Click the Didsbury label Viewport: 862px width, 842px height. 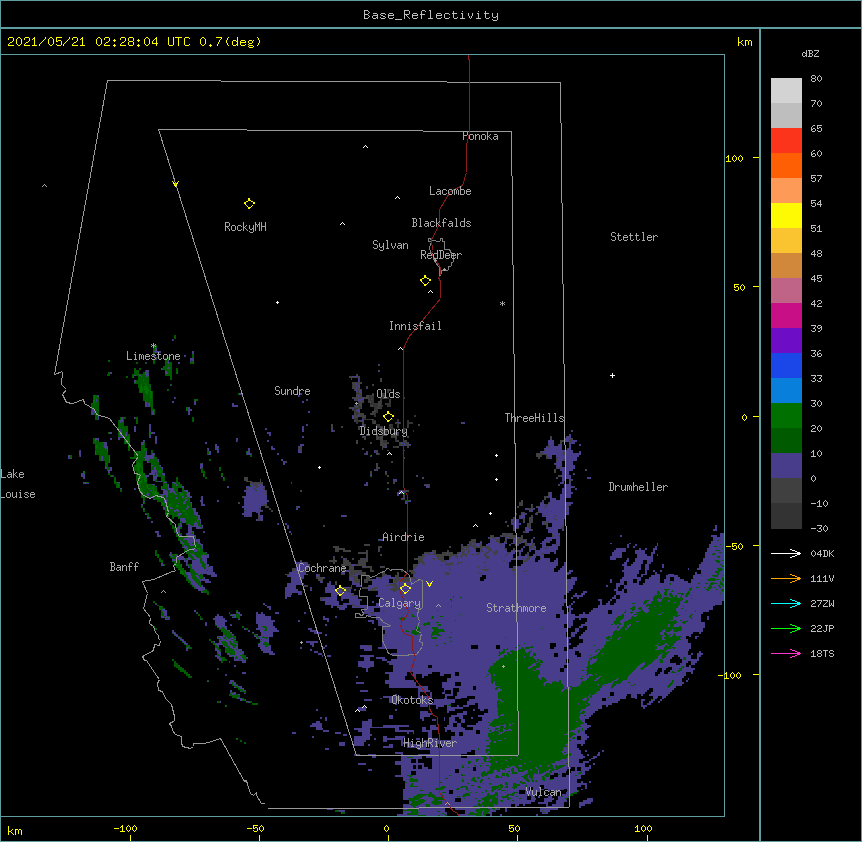383,431
